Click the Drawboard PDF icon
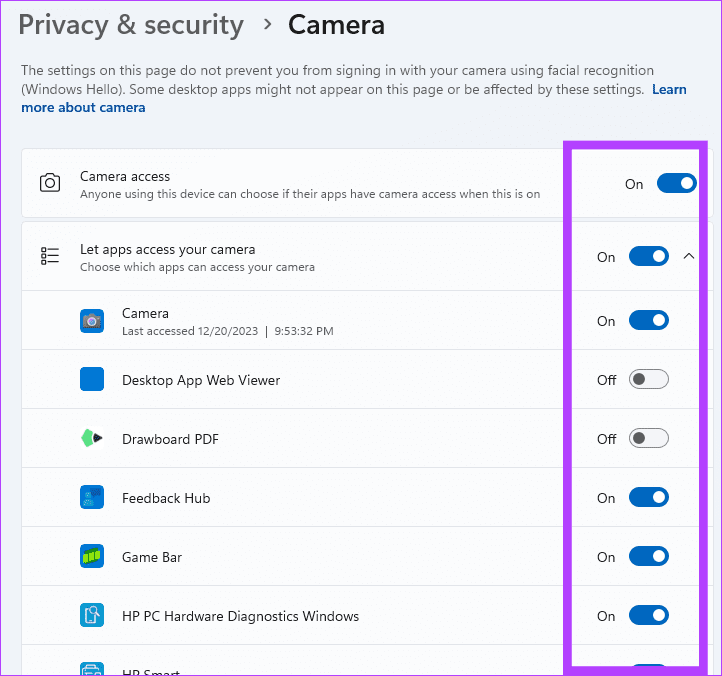The width and height of the screenshot is (722, 676). pos(92,438)
